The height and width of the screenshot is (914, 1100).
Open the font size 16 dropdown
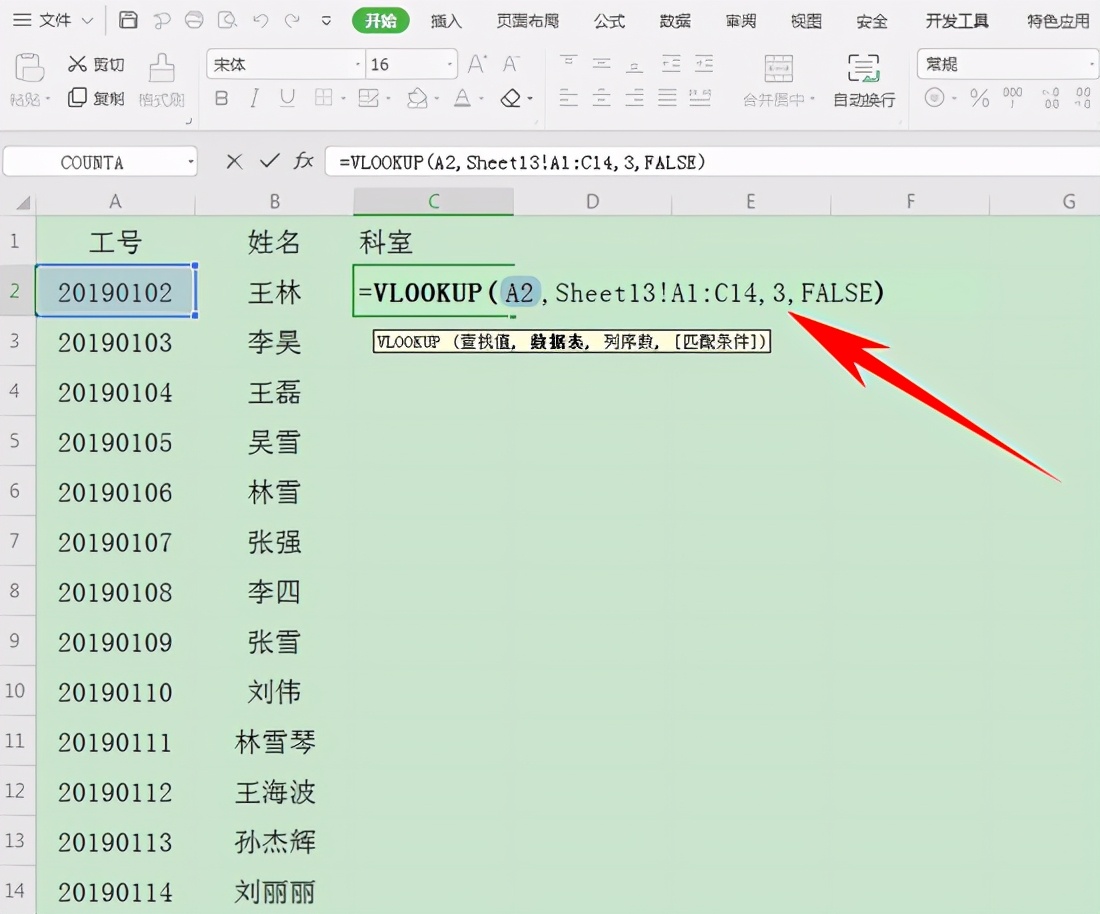[450, 65]
